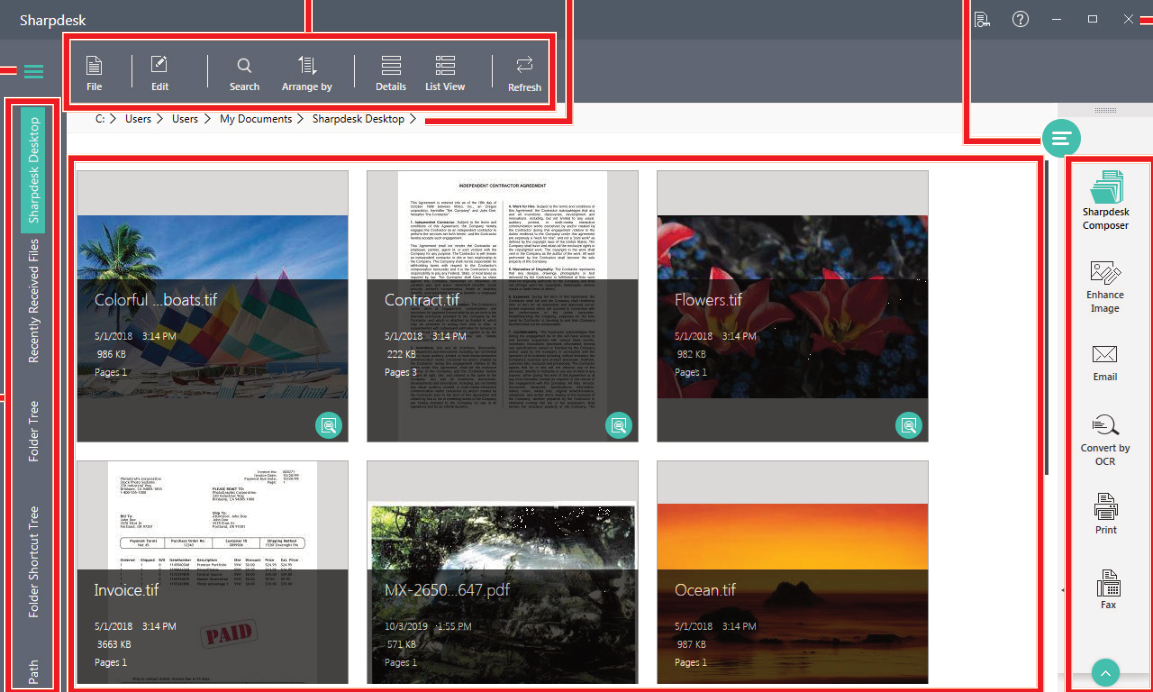Toggle the hamburger menu at left
The image size is (1153, 692).
tap(33, 71)
